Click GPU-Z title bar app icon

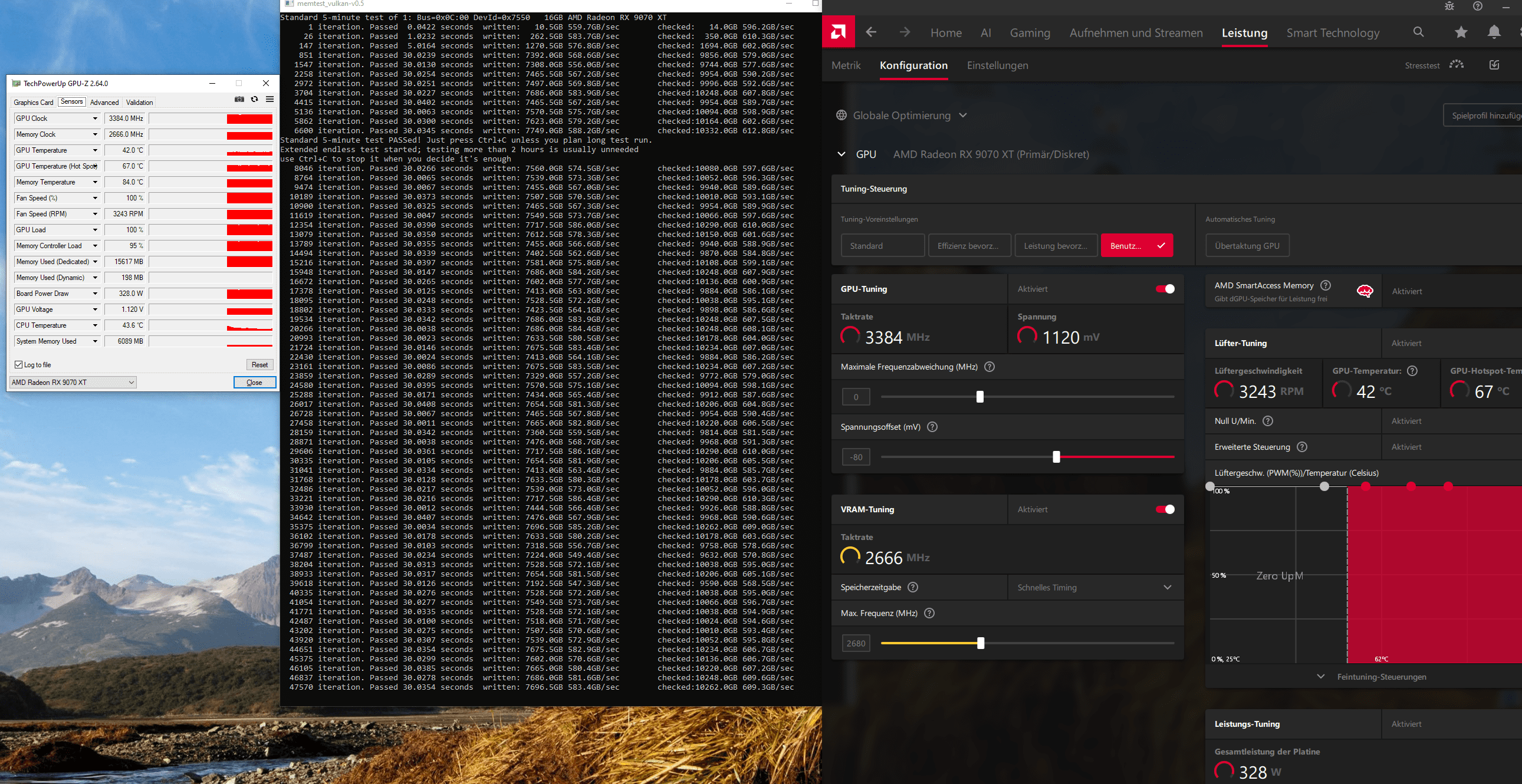[17, 83]
